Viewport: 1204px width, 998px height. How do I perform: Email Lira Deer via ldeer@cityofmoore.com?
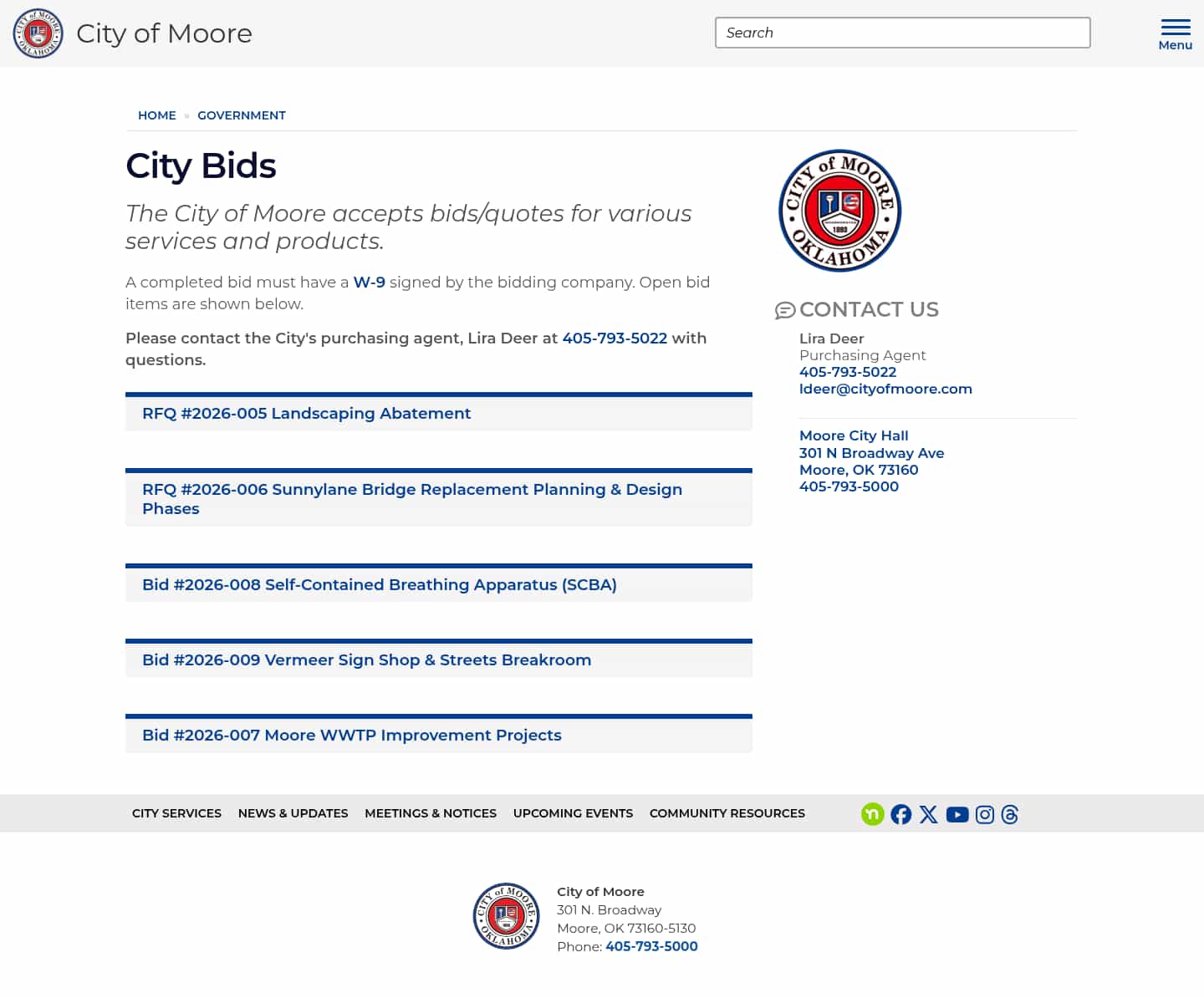[x=886, y=389]
